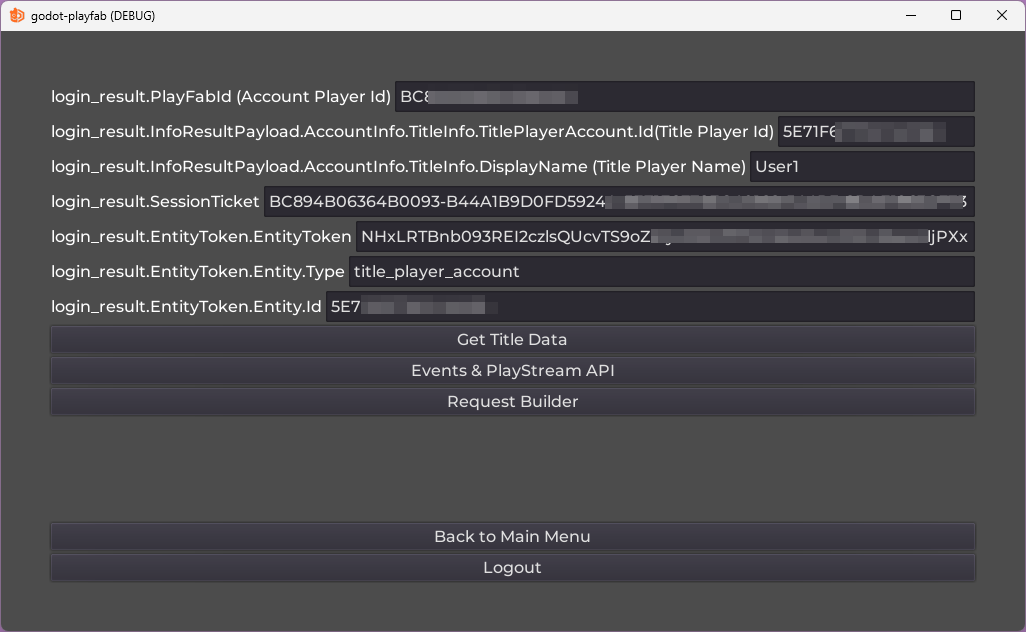Screen dimensions: 1026x632
Task: Select the SessionTicket value field
Action: (x=619, y=202)
